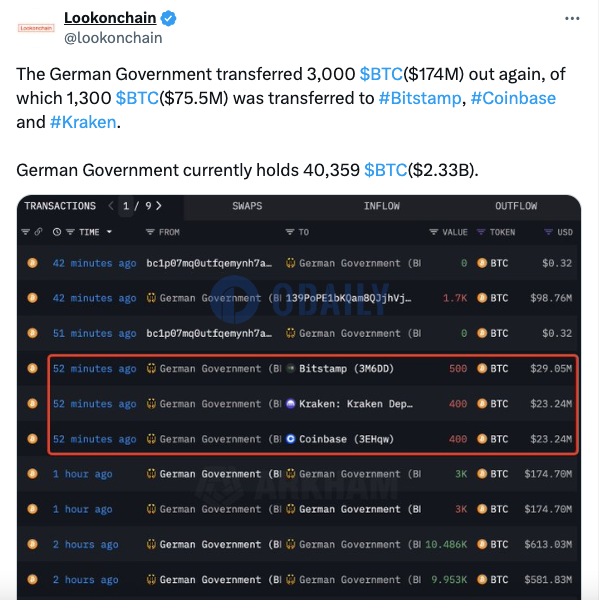The width and height of the screenshot is (599, 600).
Task: Open the #Kraken hashtag link
Action: [83, 122]
